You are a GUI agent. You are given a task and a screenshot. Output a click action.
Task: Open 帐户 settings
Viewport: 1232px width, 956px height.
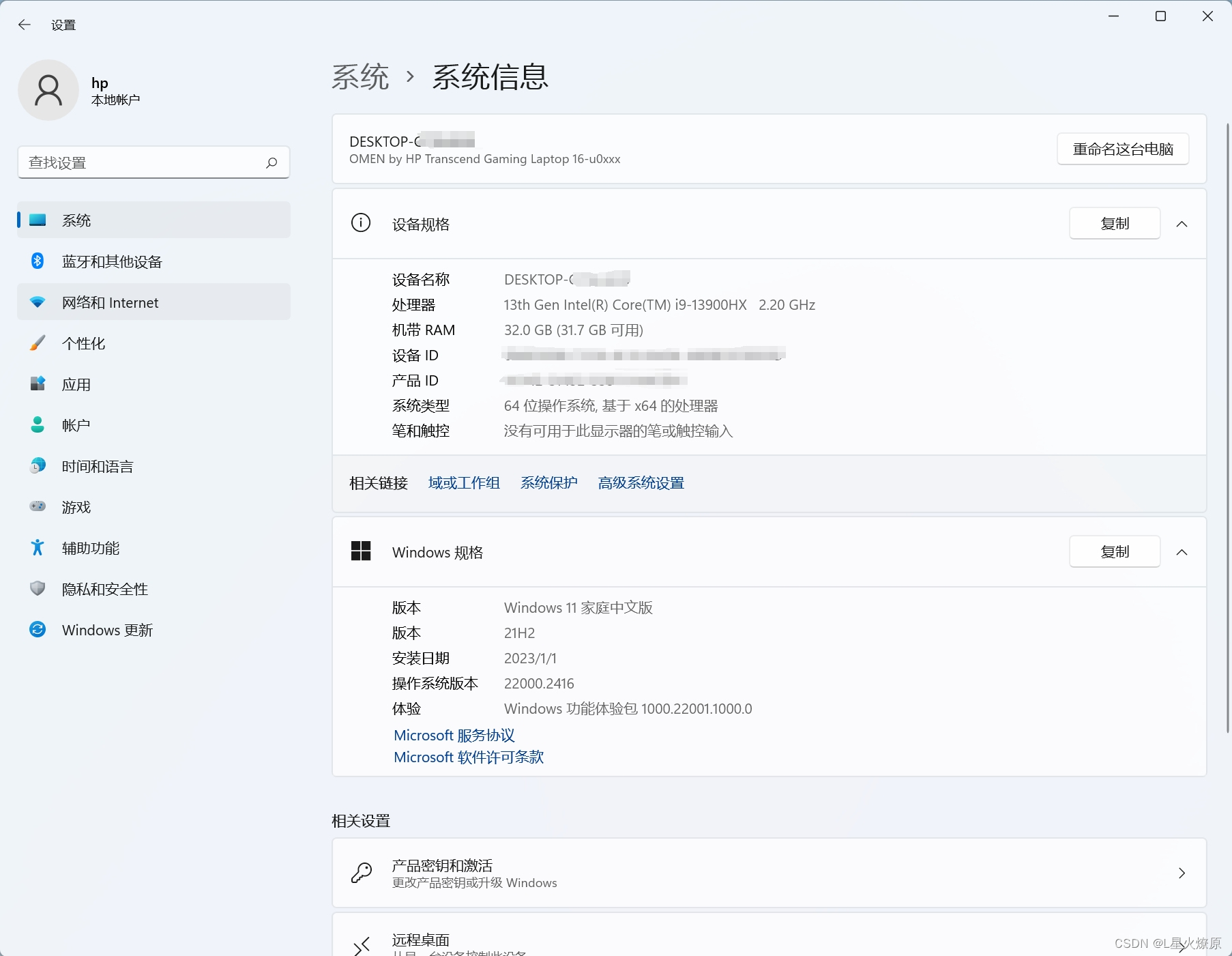click(154, 425)
